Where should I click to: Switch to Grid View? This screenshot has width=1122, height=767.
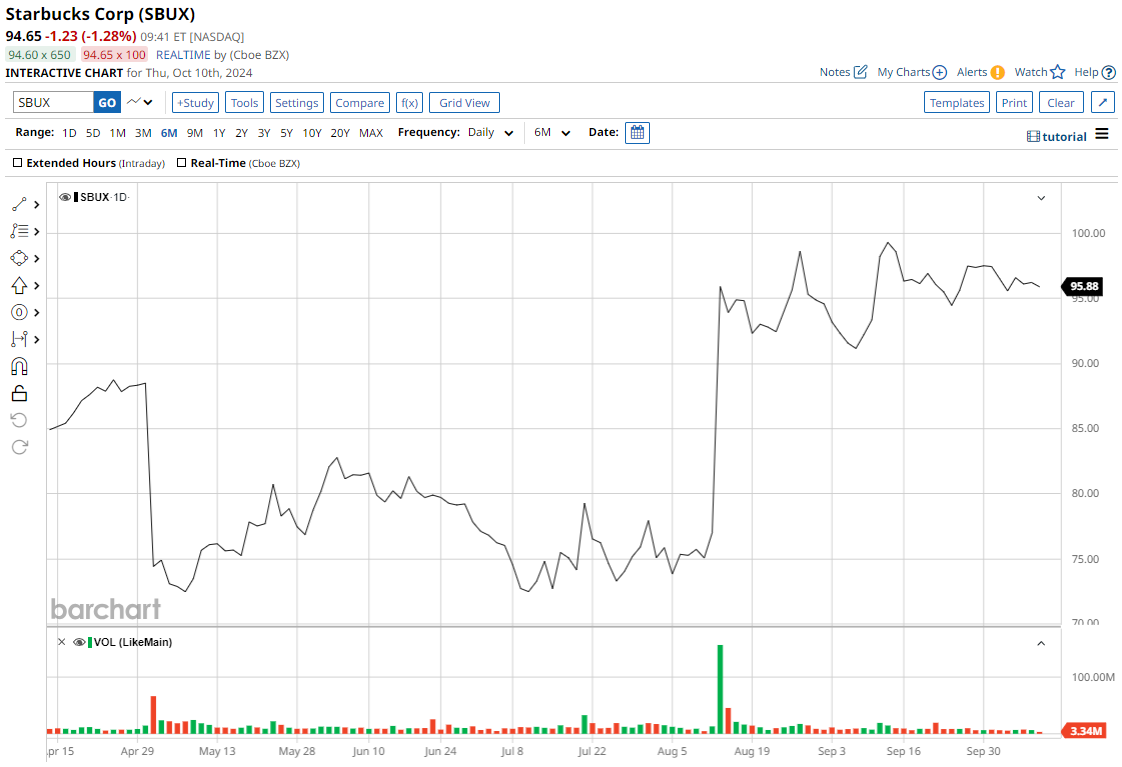pyautogui.click(x=464, y=102)
